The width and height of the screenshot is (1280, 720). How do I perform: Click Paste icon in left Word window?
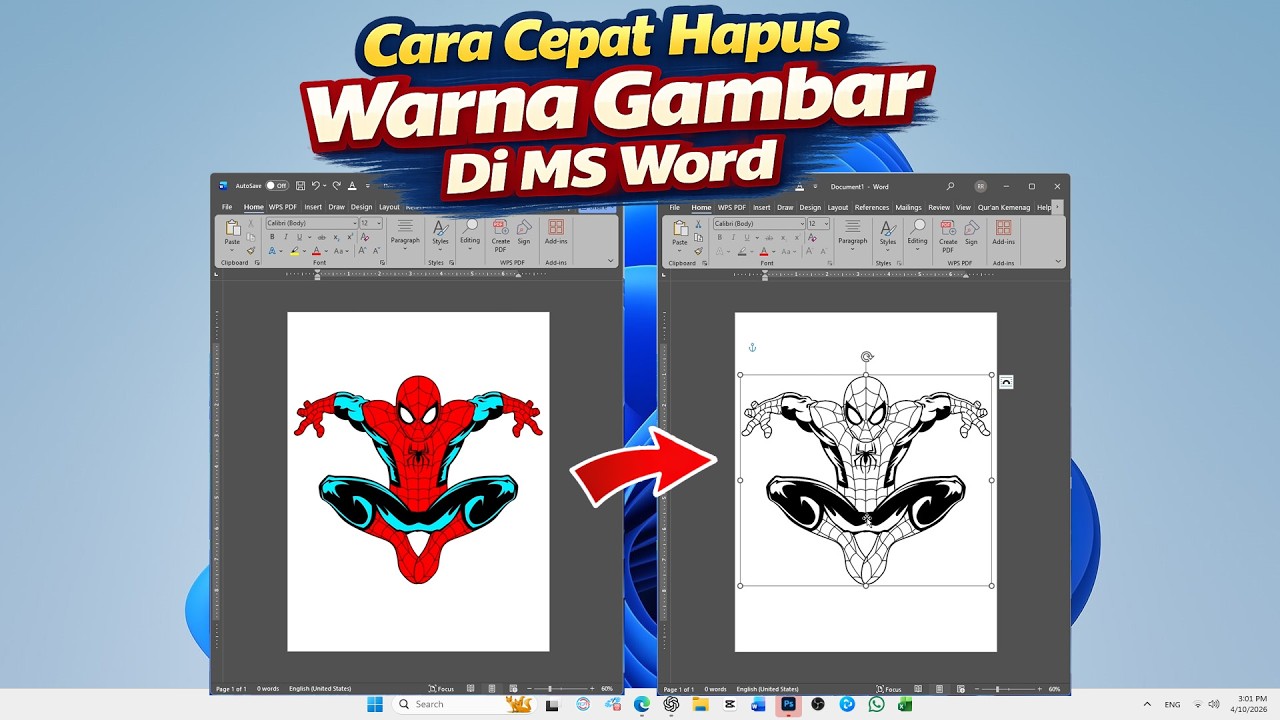tap(233, 228)
